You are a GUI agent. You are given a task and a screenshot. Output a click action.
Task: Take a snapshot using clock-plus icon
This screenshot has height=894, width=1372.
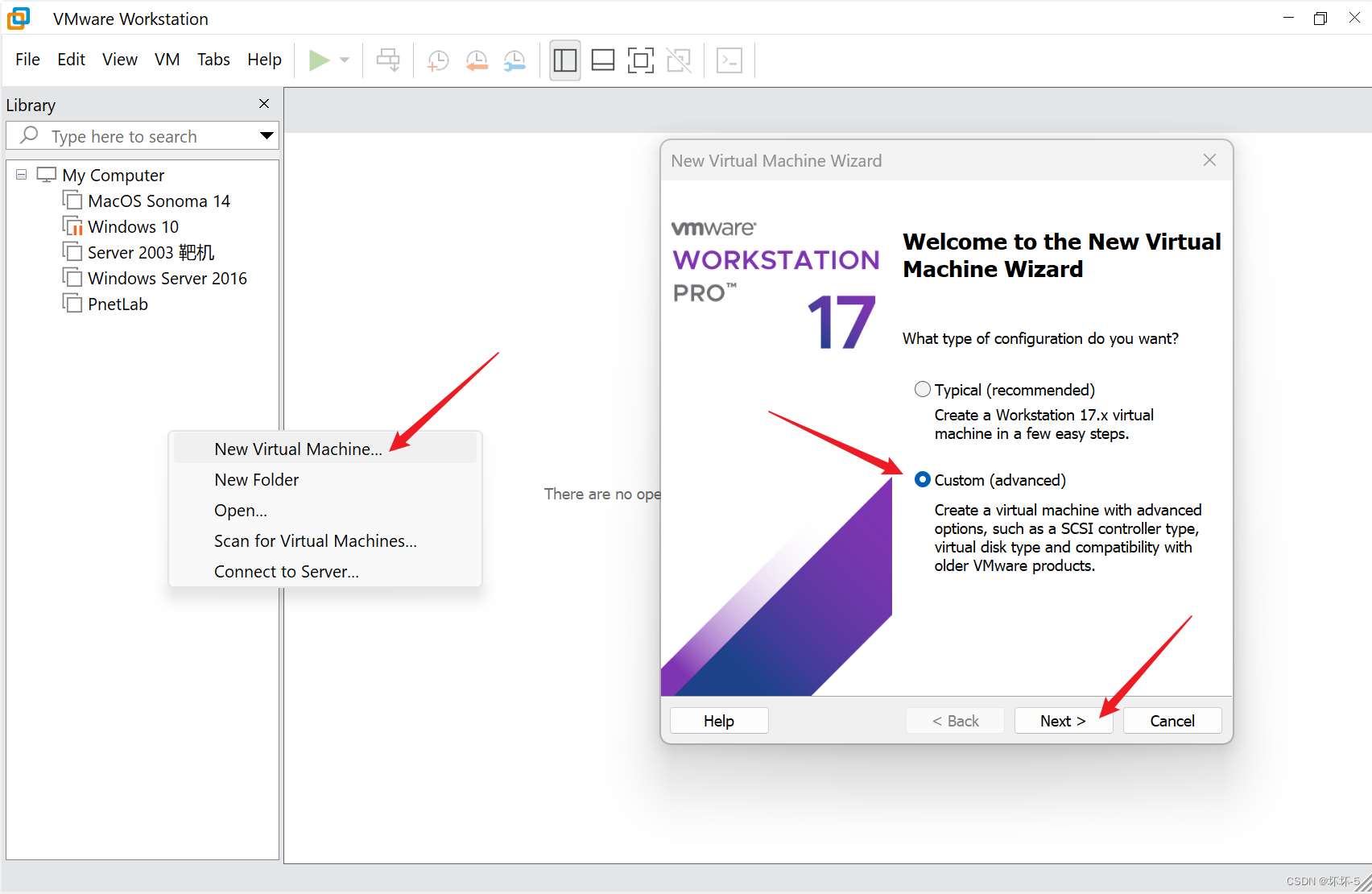click(x=438, y=60)
